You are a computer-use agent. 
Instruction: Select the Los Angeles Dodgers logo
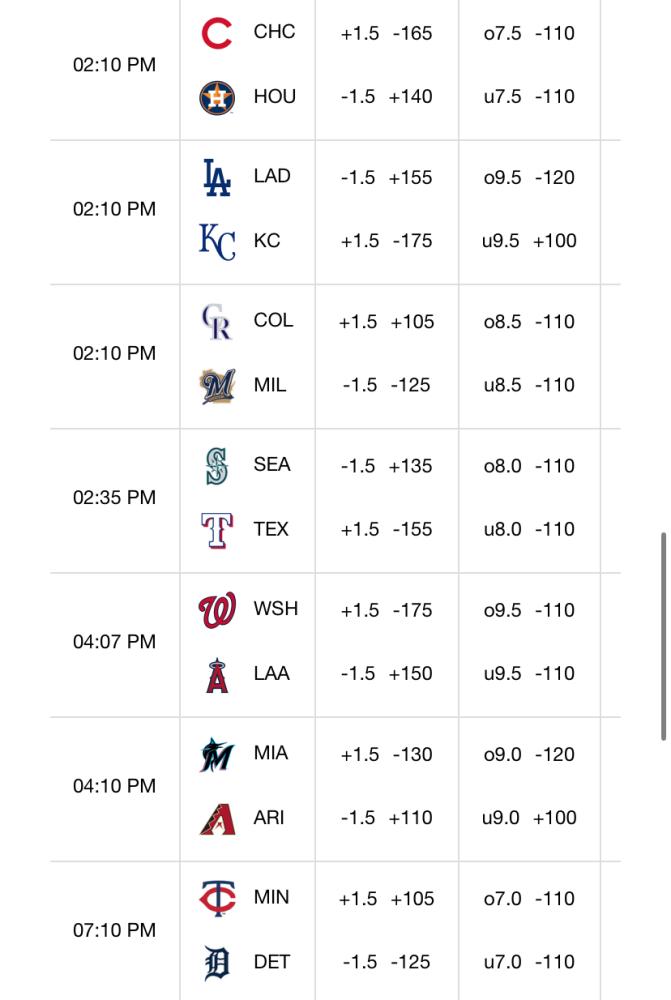click(x=217, y=177)
